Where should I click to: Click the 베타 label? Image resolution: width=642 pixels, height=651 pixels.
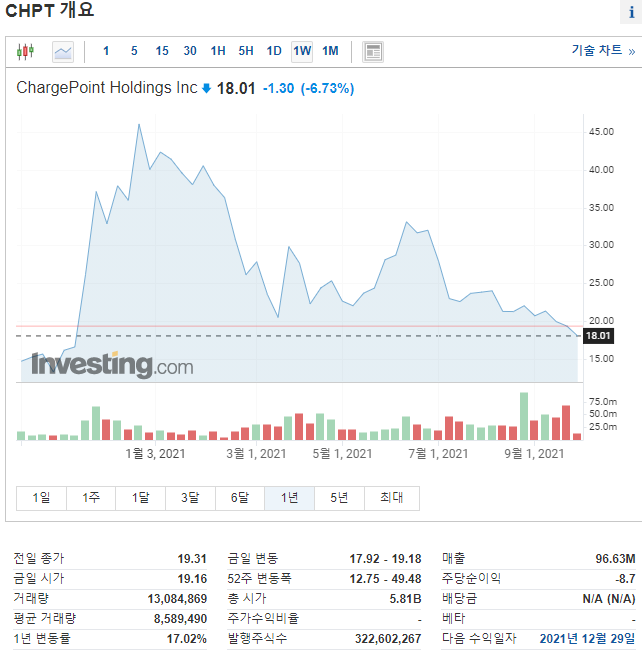coord(453,619)
